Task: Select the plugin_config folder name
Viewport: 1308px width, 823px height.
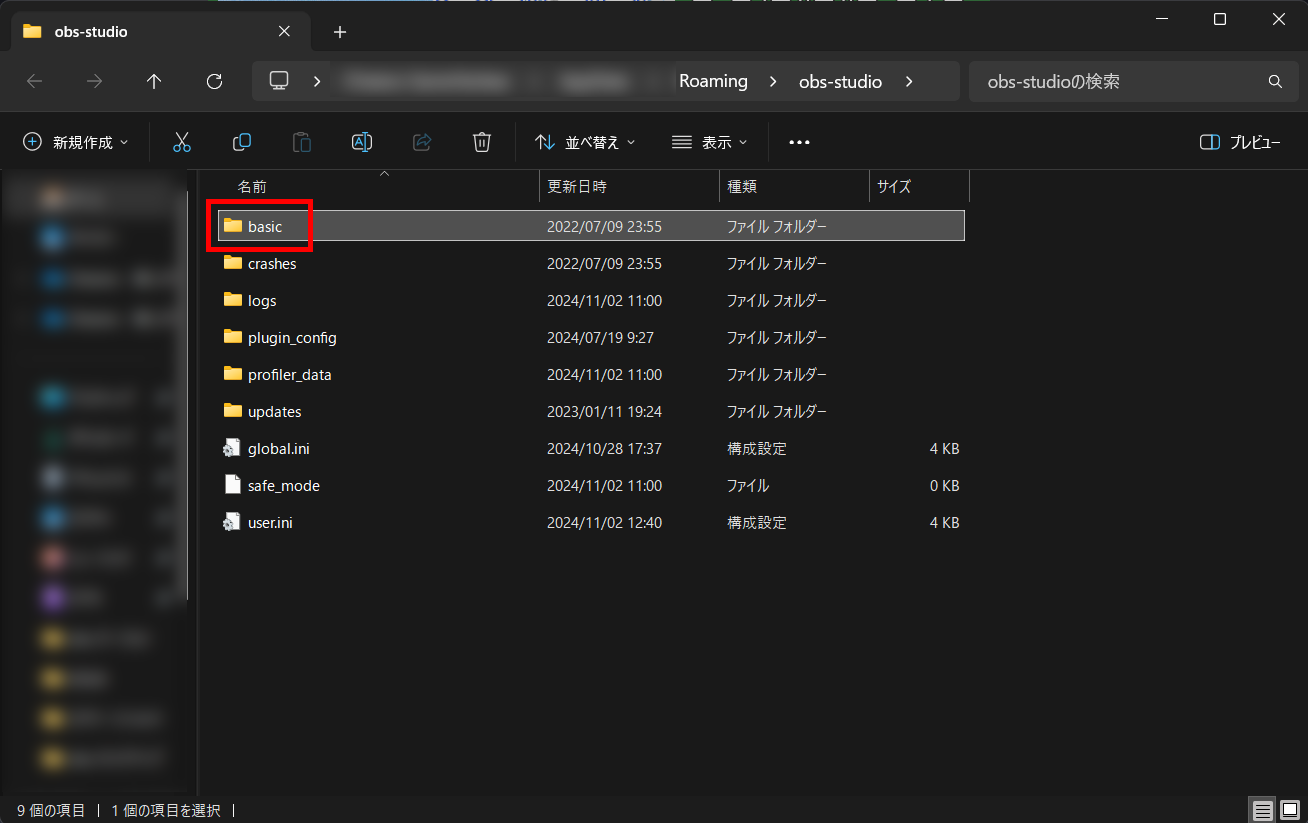Action: 292,338
